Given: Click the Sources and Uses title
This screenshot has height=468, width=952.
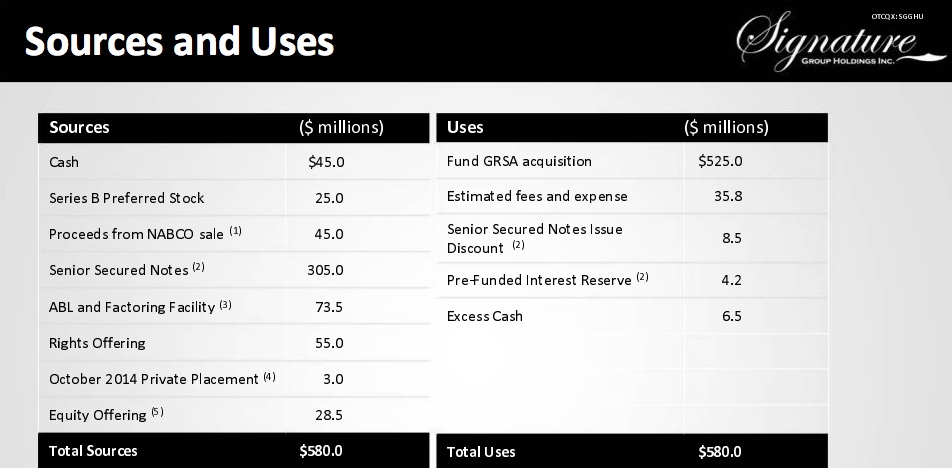Looking at the screenshot, I should [x=179, y=41].
